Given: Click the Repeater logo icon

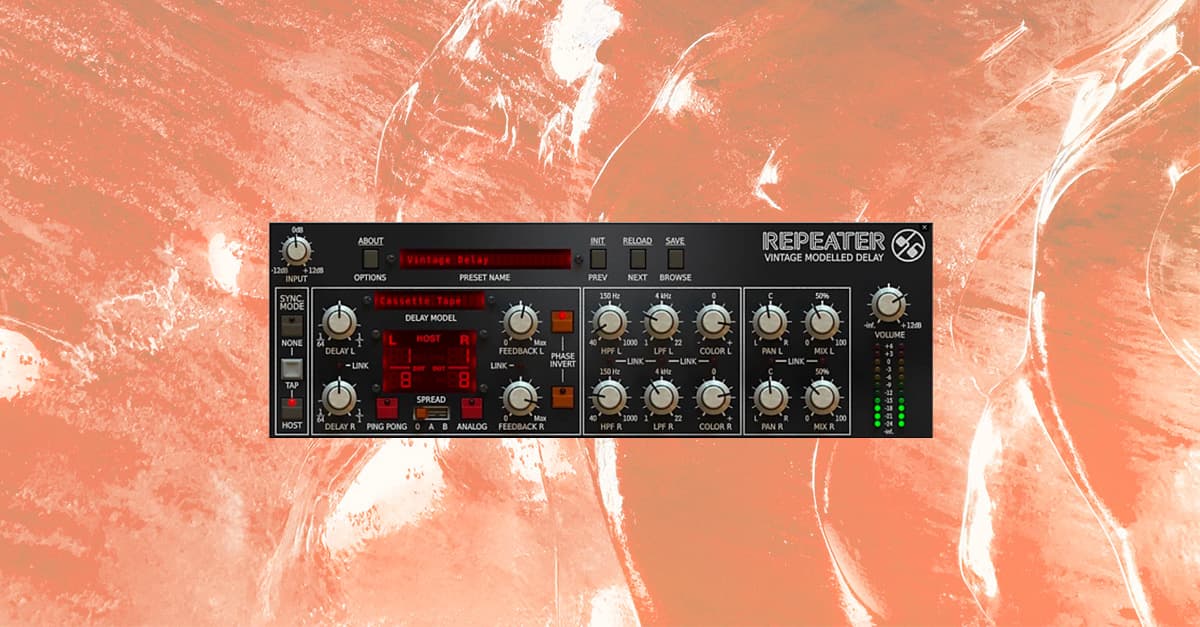Looking at the screenshot, I should point(908,243).
